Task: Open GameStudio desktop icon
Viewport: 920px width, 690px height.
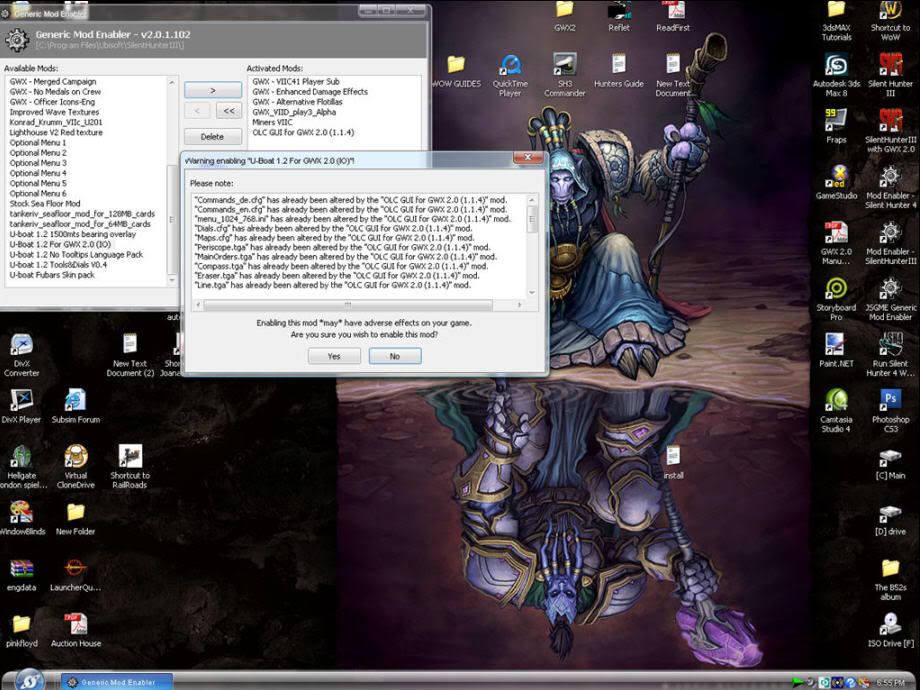Action: click(x=836, y=183)
